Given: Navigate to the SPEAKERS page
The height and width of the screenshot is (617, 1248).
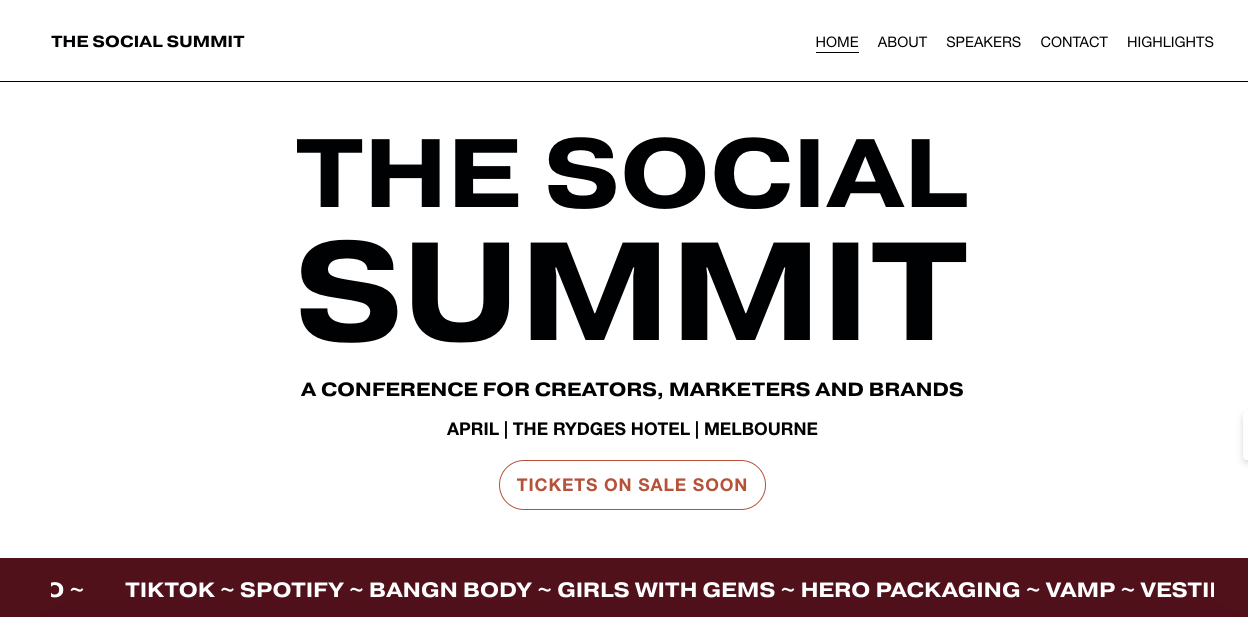Looking at the screenshot, I should click(983, 42).
